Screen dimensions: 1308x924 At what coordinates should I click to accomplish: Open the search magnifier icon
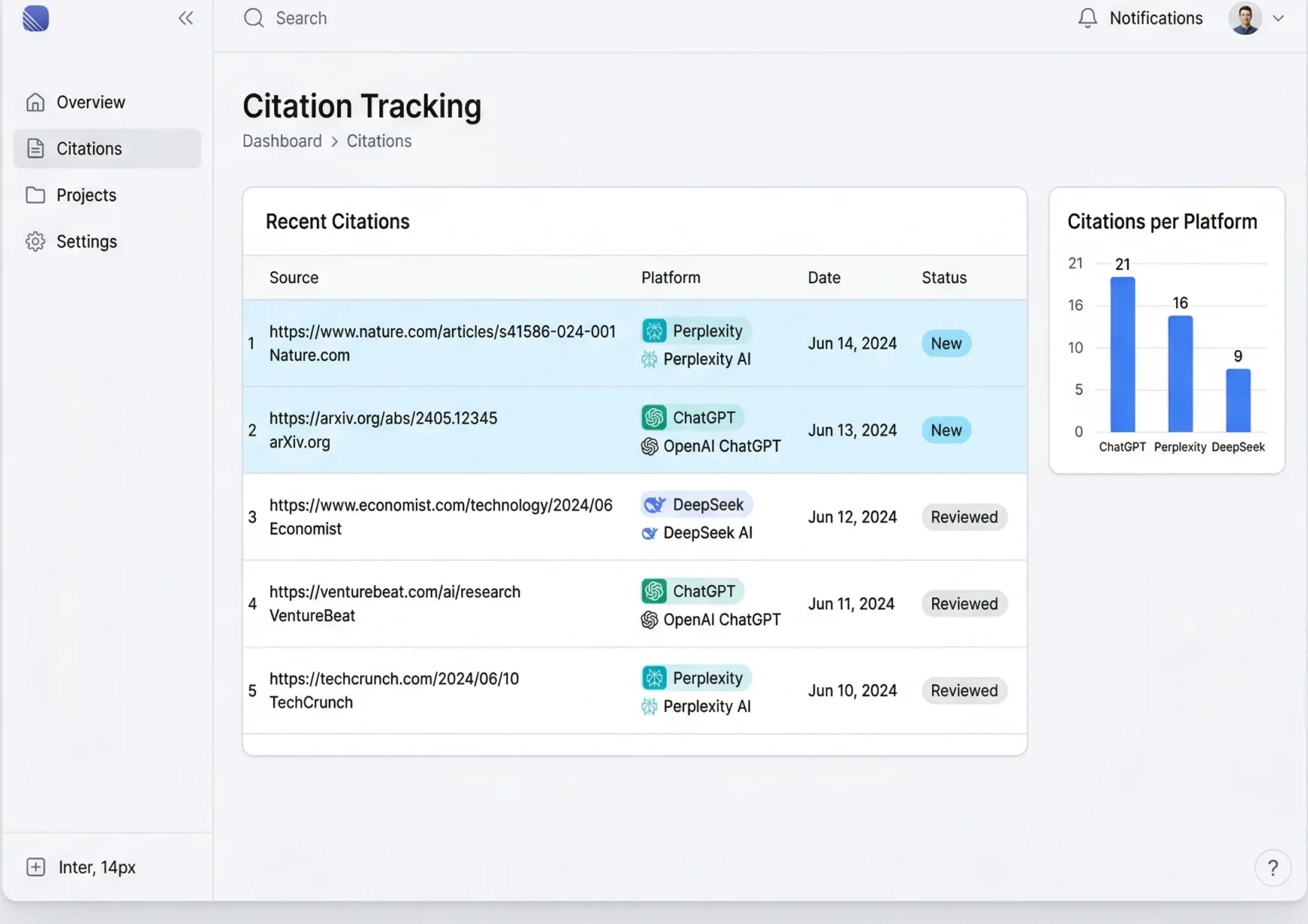pos(253,17)
